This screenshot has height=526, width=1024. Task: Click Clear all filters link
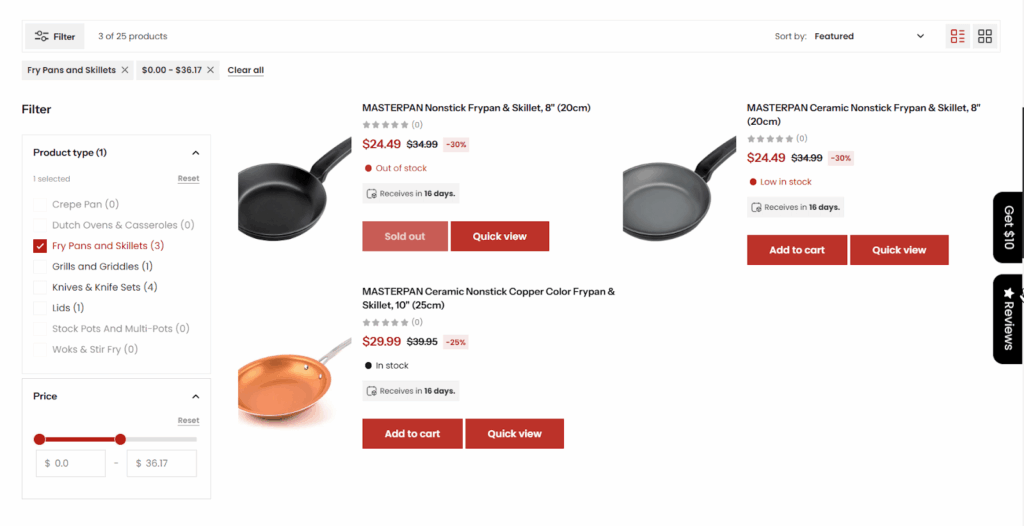pos(245,70)
